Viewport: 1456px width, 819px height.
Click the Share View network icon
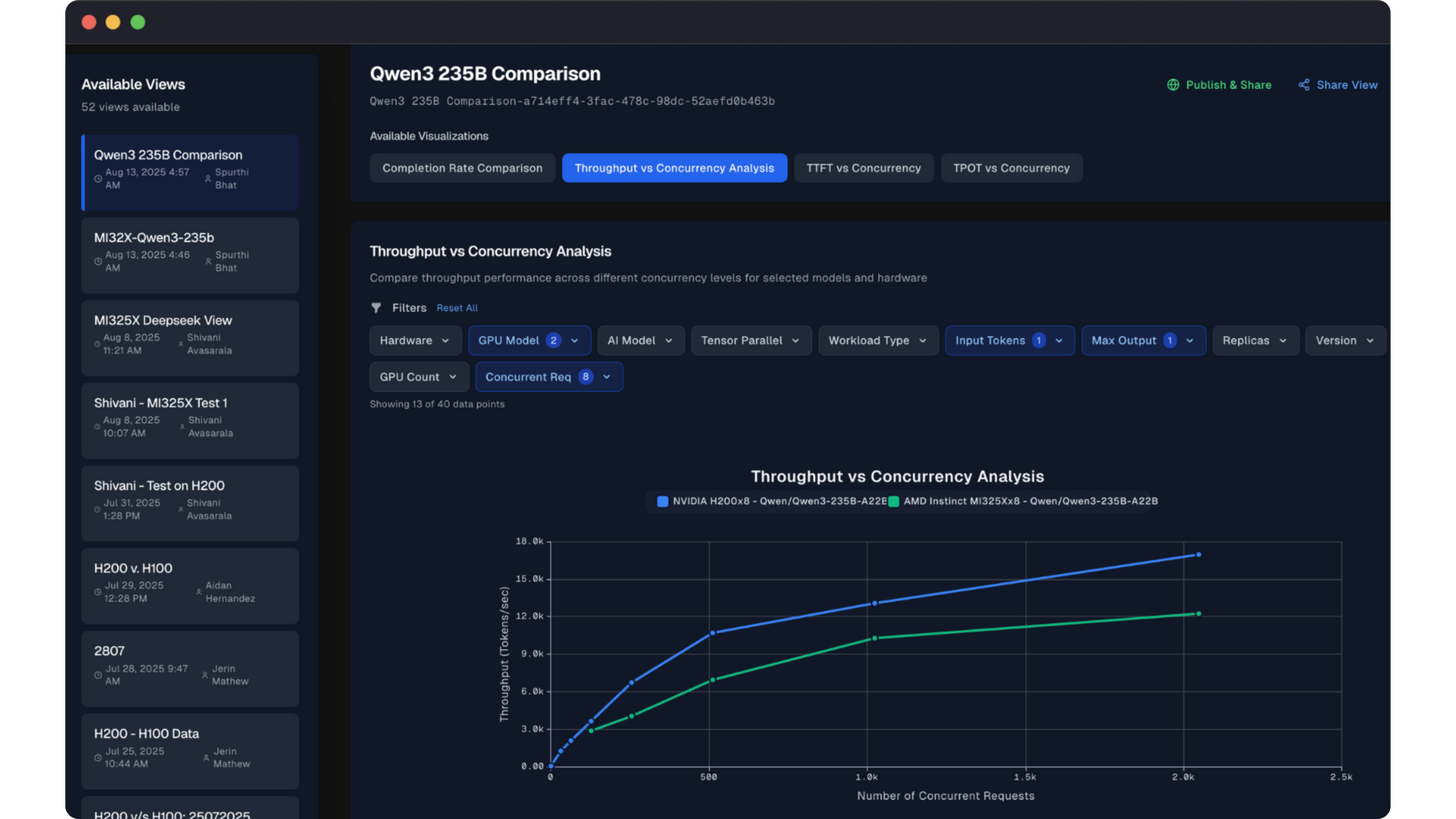tap(1304, 85)
